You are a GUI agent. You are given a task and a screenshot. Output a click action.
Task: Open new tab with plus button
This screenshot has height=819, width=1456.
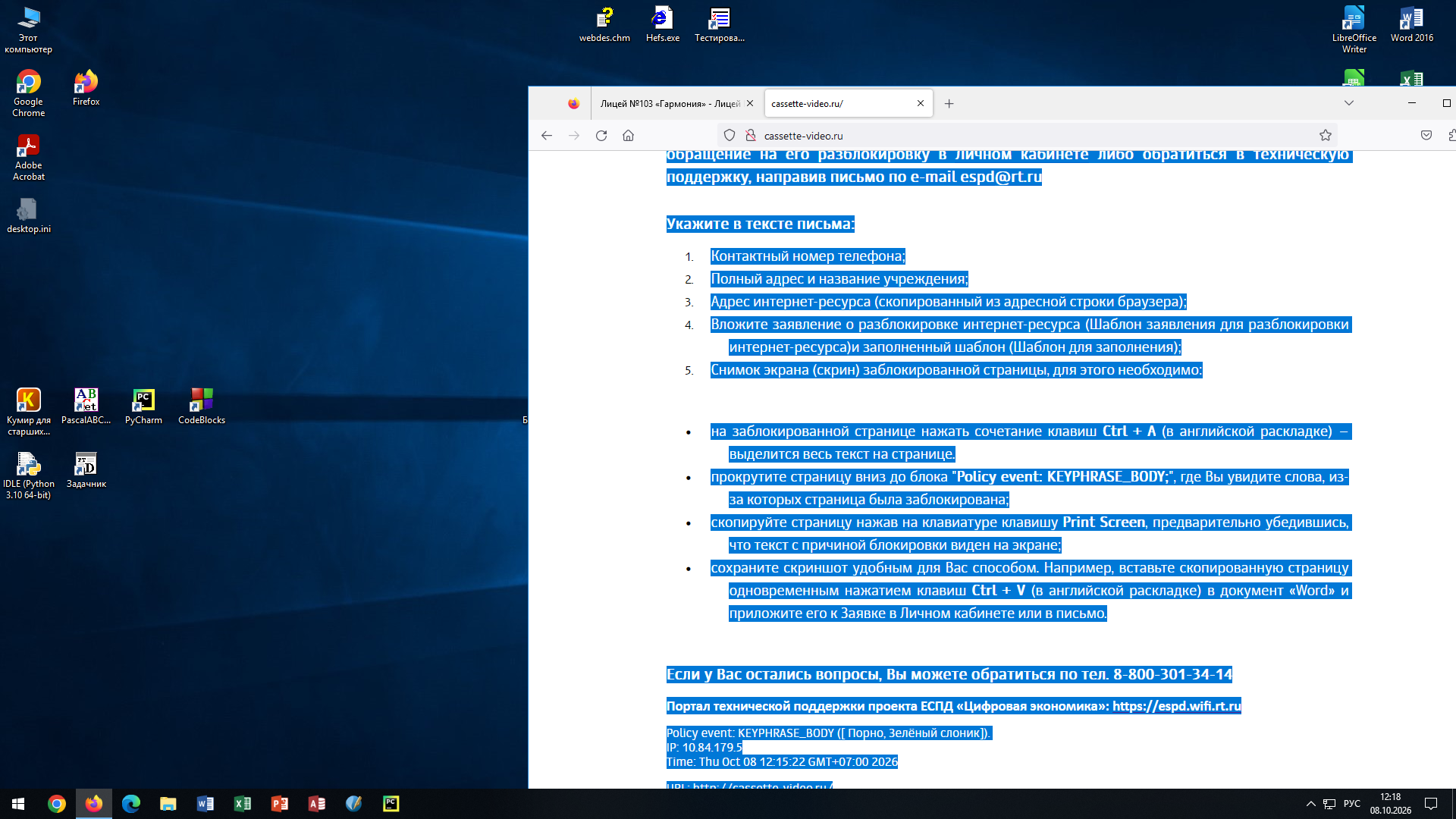pos(949,104)
